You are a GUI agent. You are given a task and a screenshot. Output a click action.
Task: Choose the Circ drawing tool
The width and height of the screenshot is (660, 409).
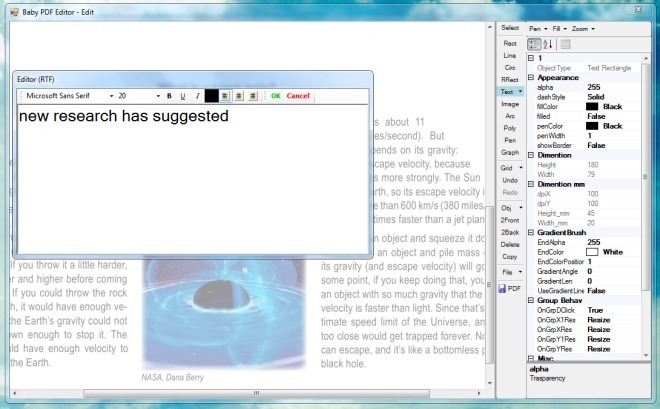point(510,68)
